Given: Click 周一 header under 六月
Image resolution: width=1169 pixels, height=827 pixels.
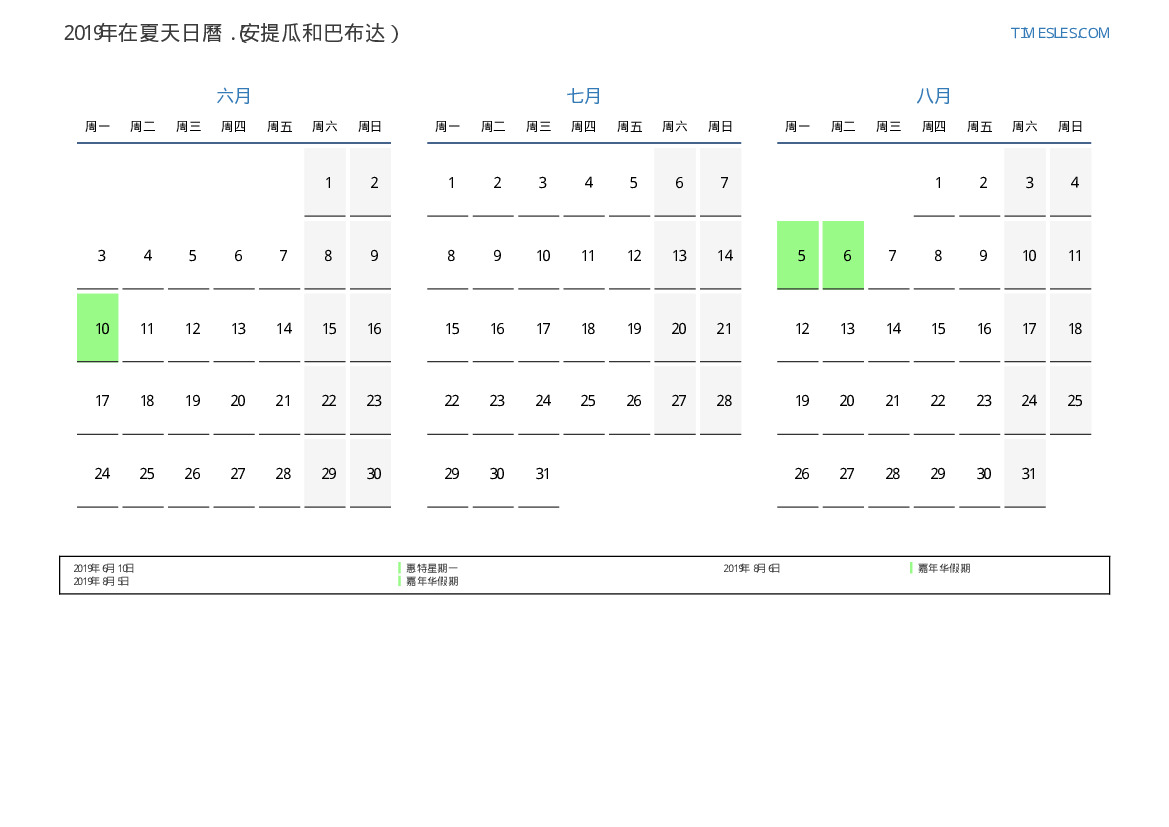Looking at the screenshot, I should 97,127.
